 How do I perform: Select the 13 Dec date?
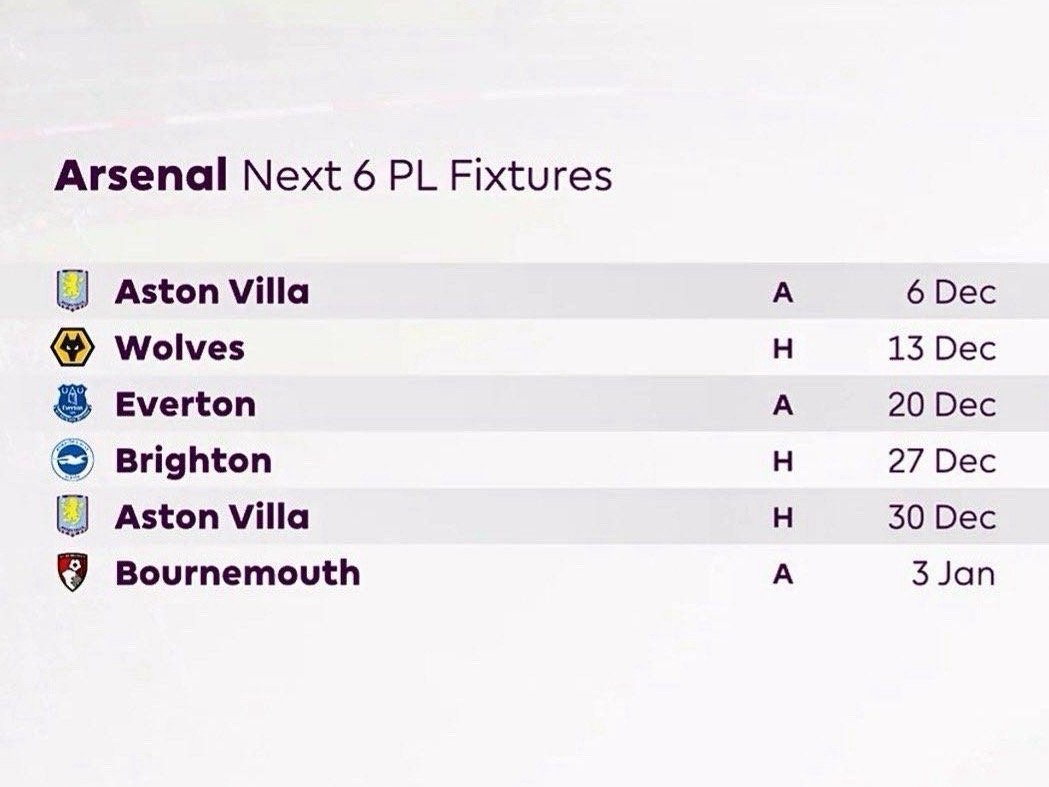point(941,348)
